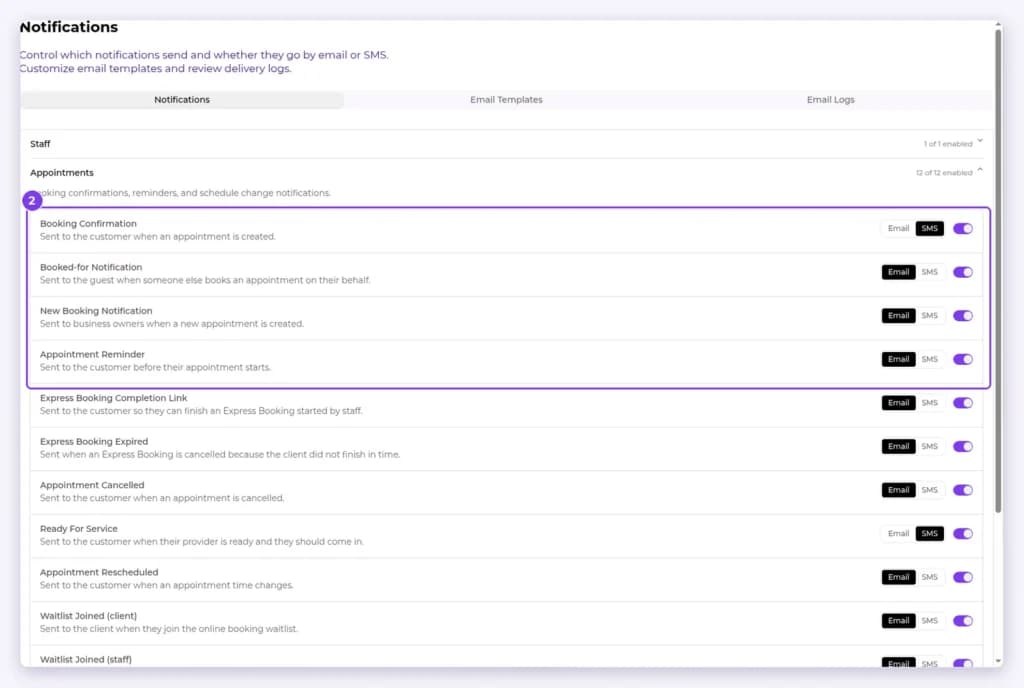Choose SMS for Express Booking Expired

[929, 447]
